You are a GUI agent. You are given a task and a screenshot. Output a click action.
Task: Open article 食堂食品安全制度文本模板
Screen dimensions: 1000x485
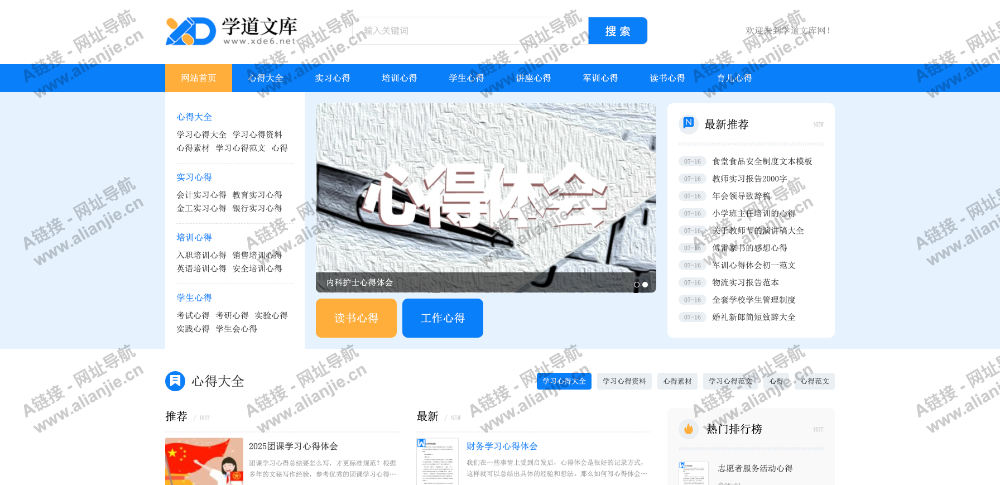point(762,161)
